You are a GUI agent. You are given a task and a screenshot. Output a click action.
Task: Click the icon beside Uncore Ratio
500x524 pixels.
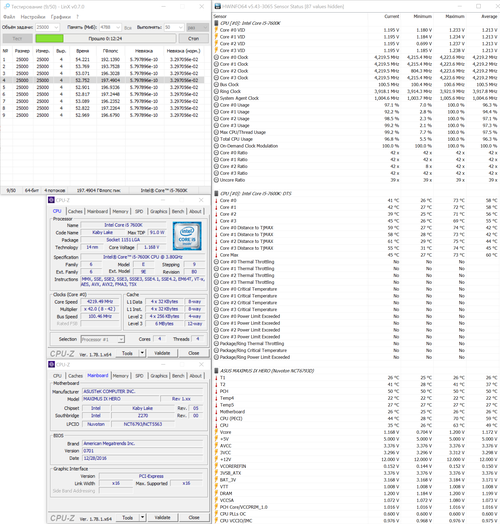pyautogui.click(x=216, y=180)
